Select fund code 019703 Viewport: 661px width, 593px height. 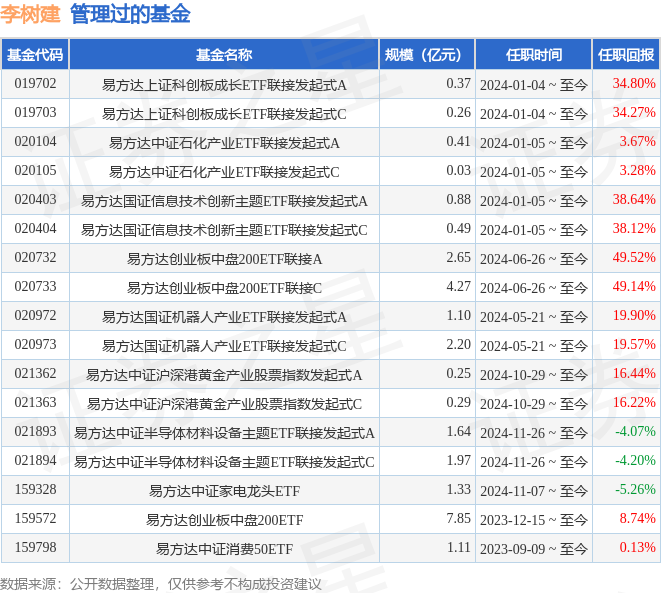tap(35, 113)
